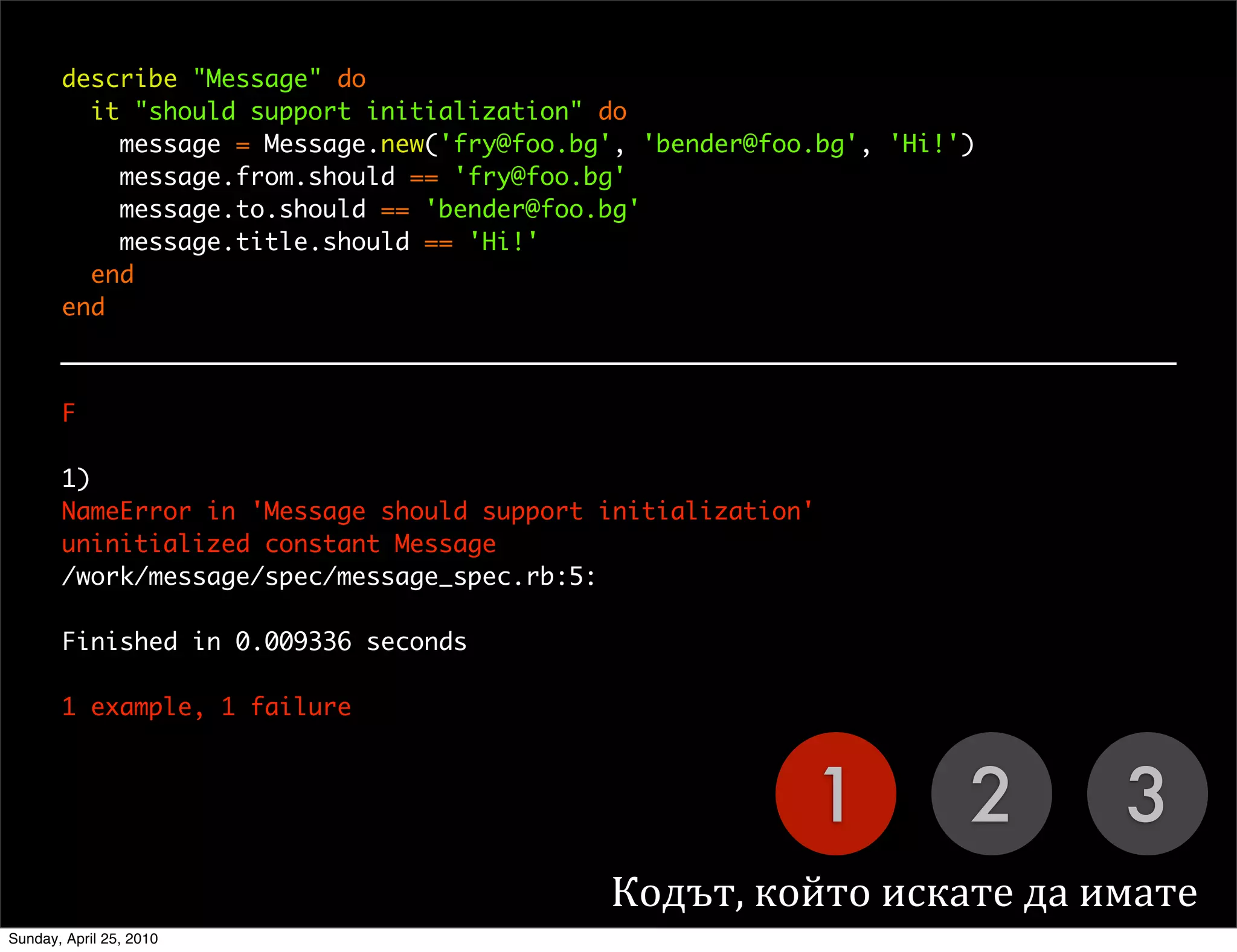1237x952 pixels.
Task: Click the caption 'Кодът, който искате да имате'
Action: point(904,893)
